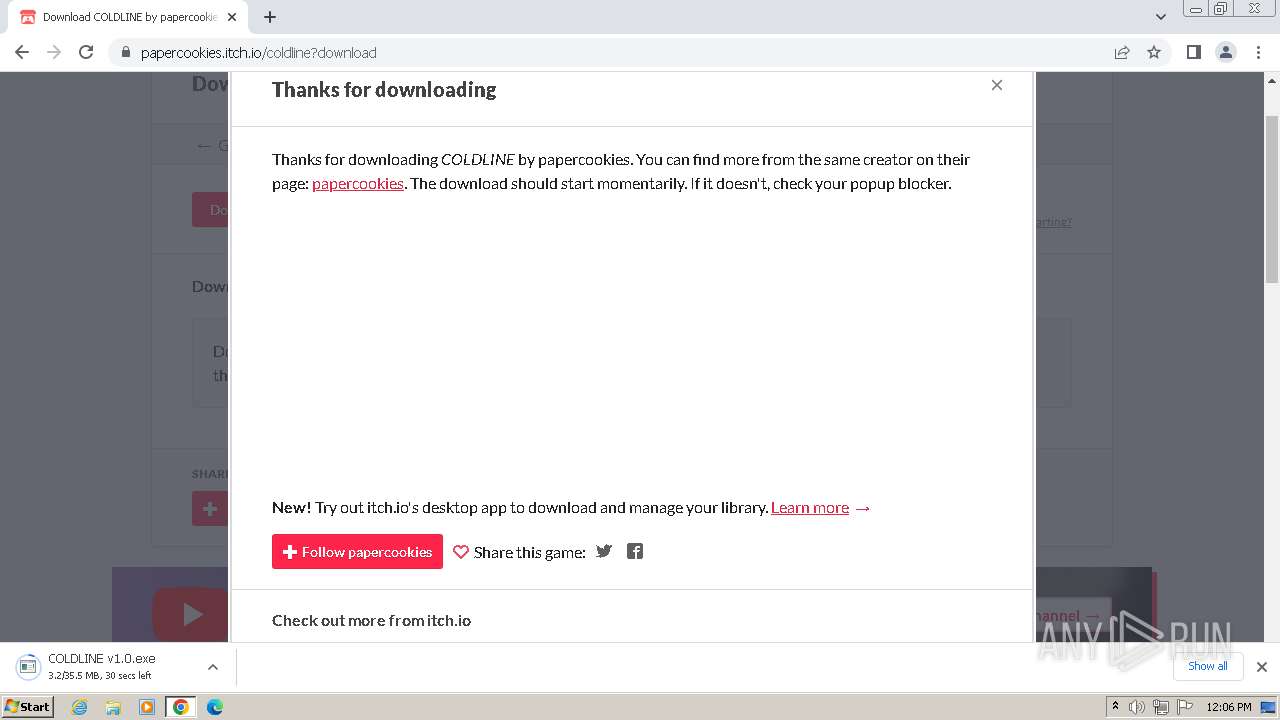Open Microsoft Edge from taskbar

click(215, 707)
